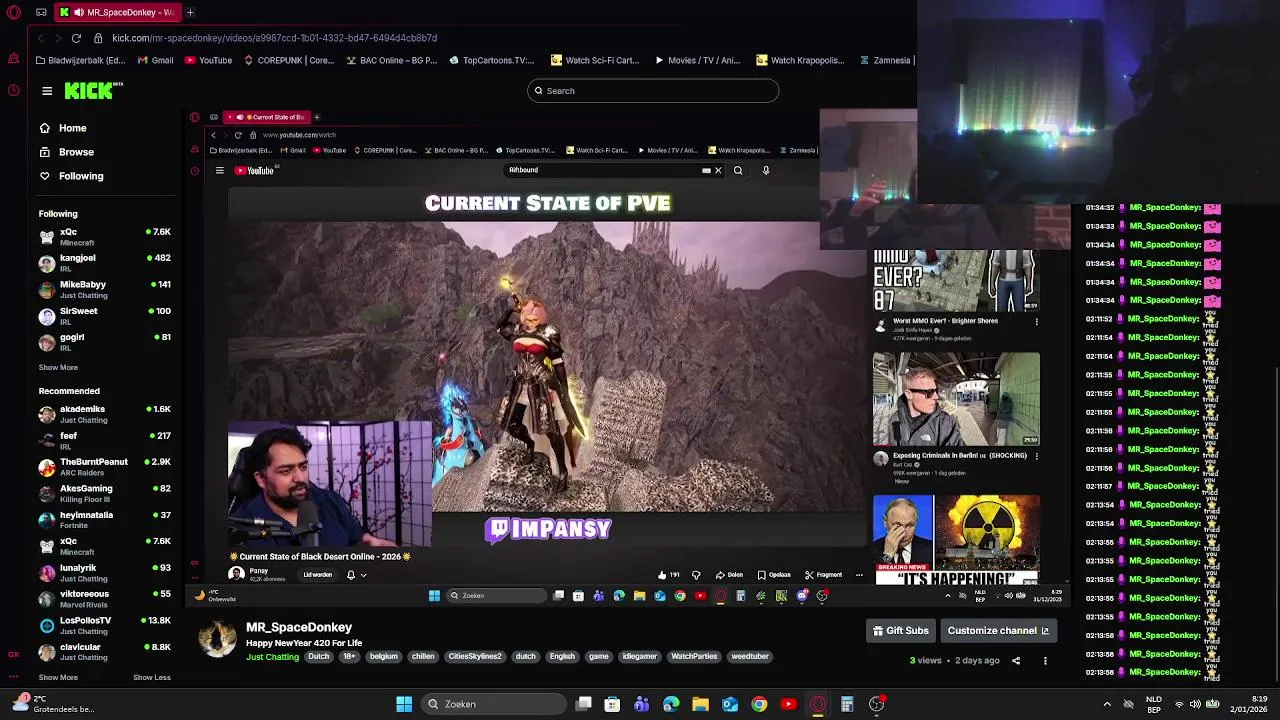Image resolution: width=1280 pixels, height=720 pixels.
Task: Collapse Recommended with Show Less
Action: point(152,677)
